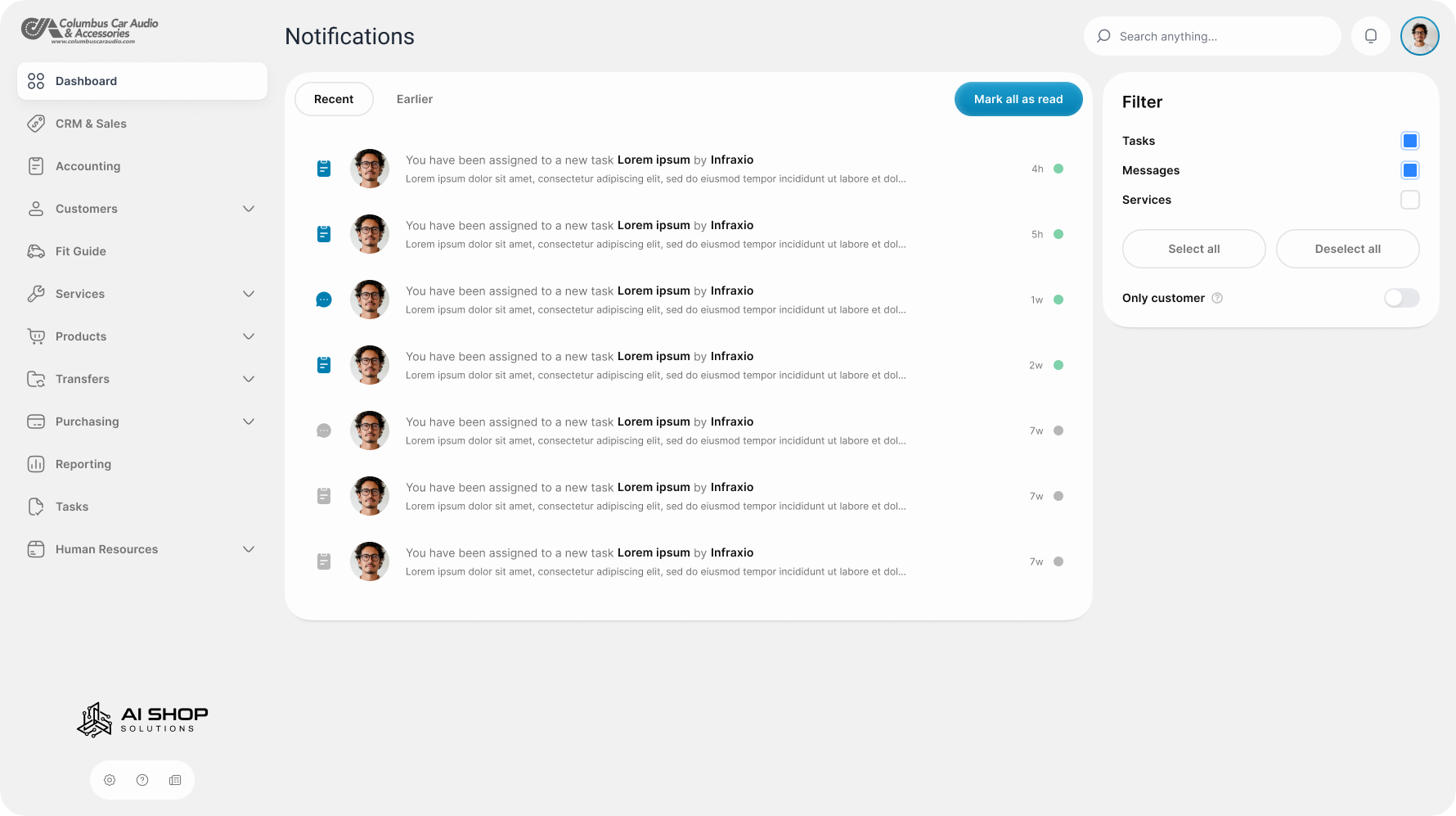Switch to the Earlier notifications tab

pos(415,99)
